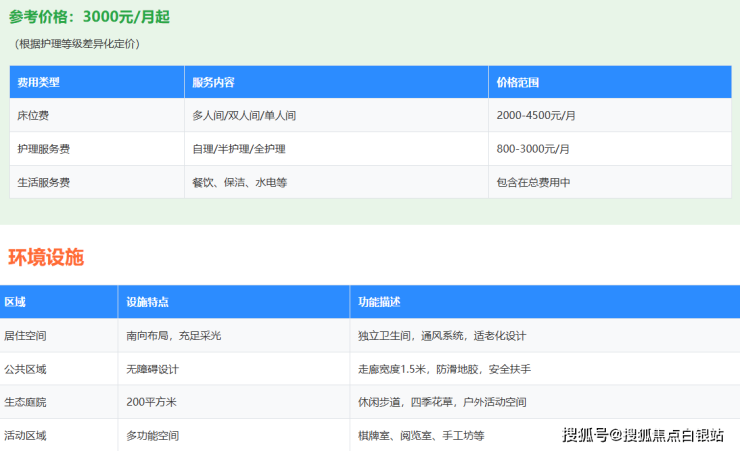Click the 包含在总费用中 cell

click(534, 183)
